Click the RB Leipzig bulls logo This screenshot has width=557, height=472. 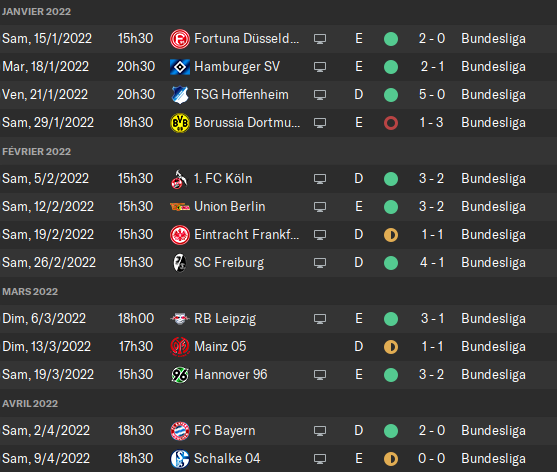coord(180,319)
